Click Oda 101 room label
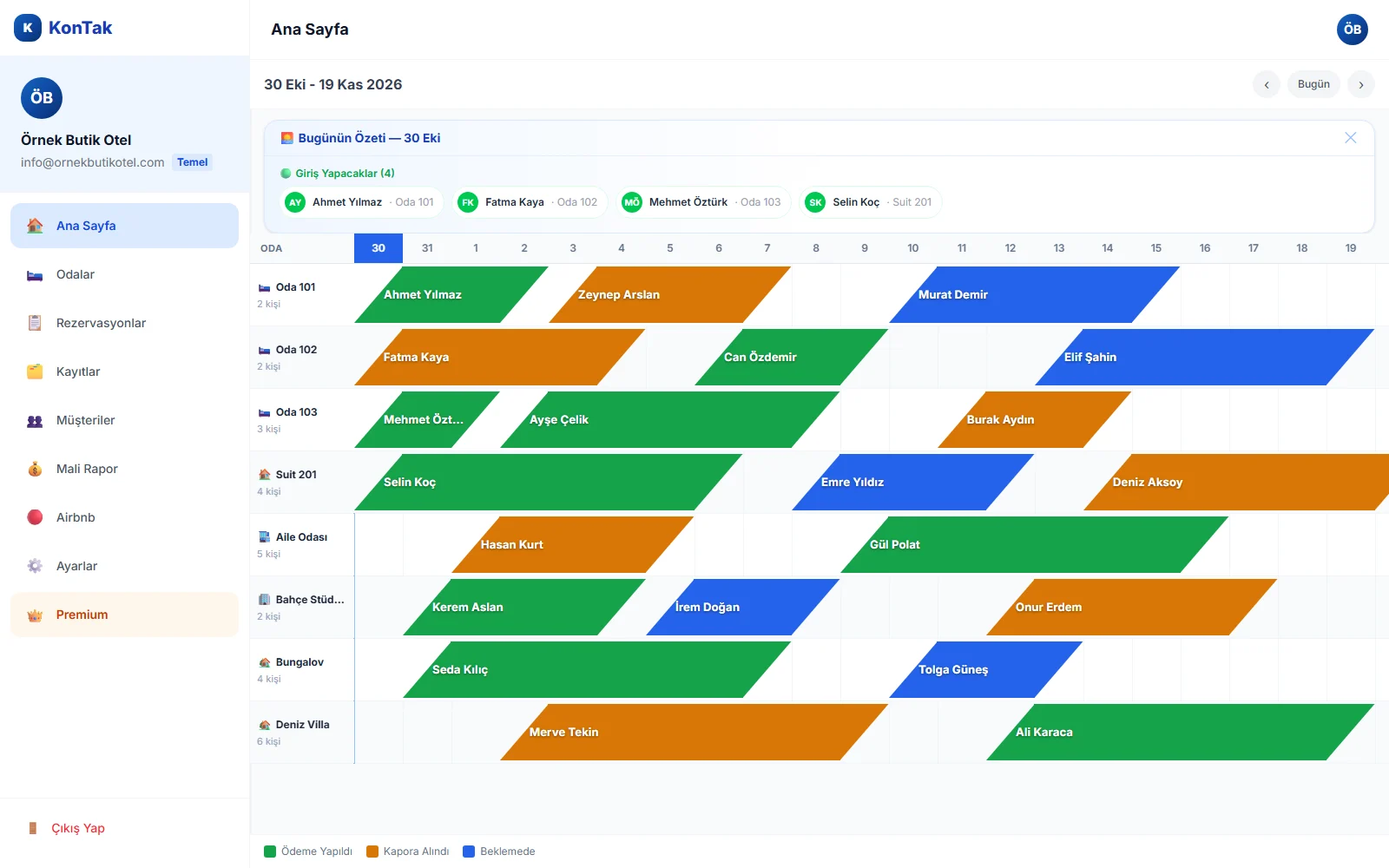 [295, 287]
